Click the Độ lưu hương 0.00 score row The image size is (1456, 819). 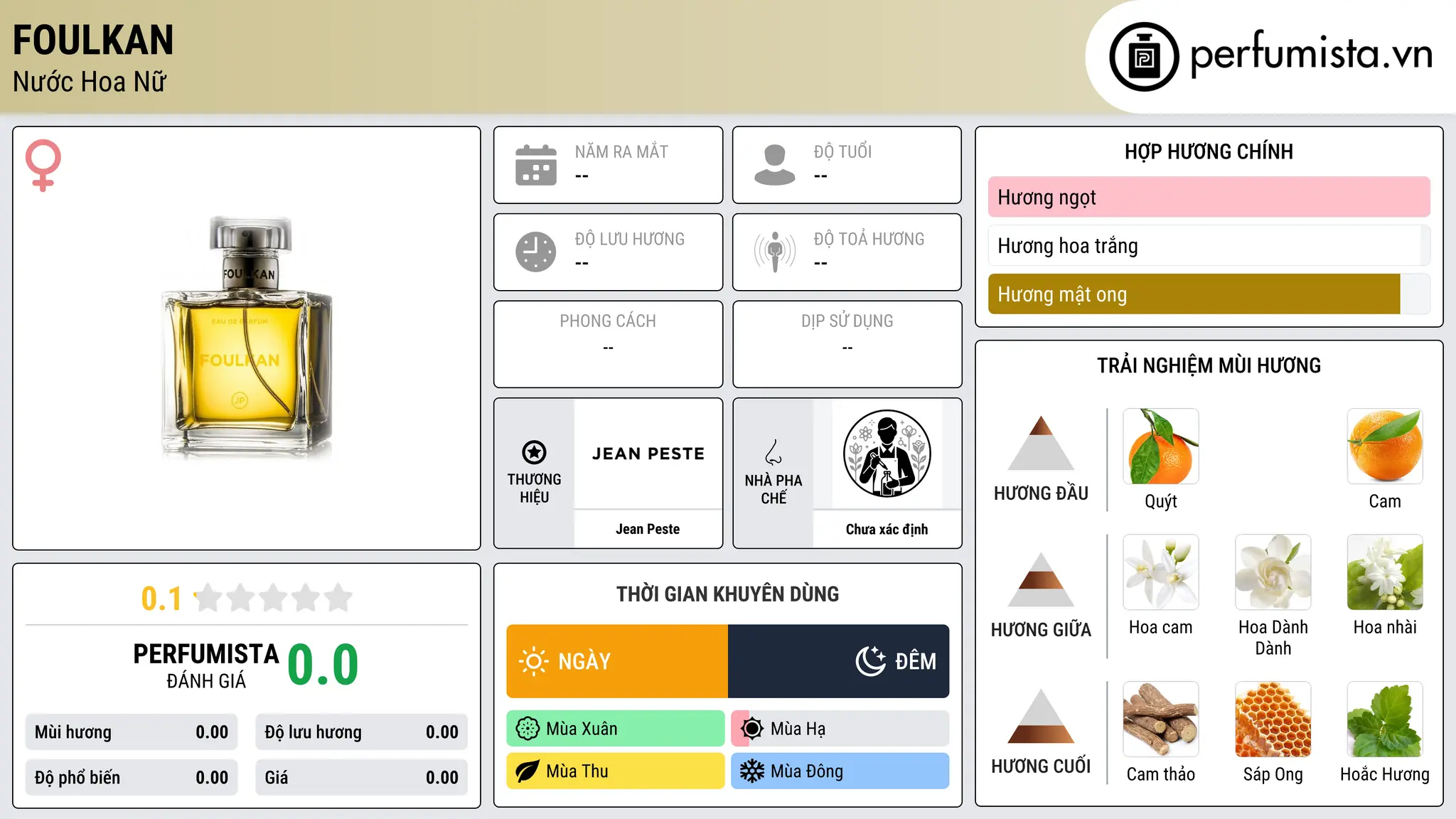pyautogui.click(x=361, y=732)
